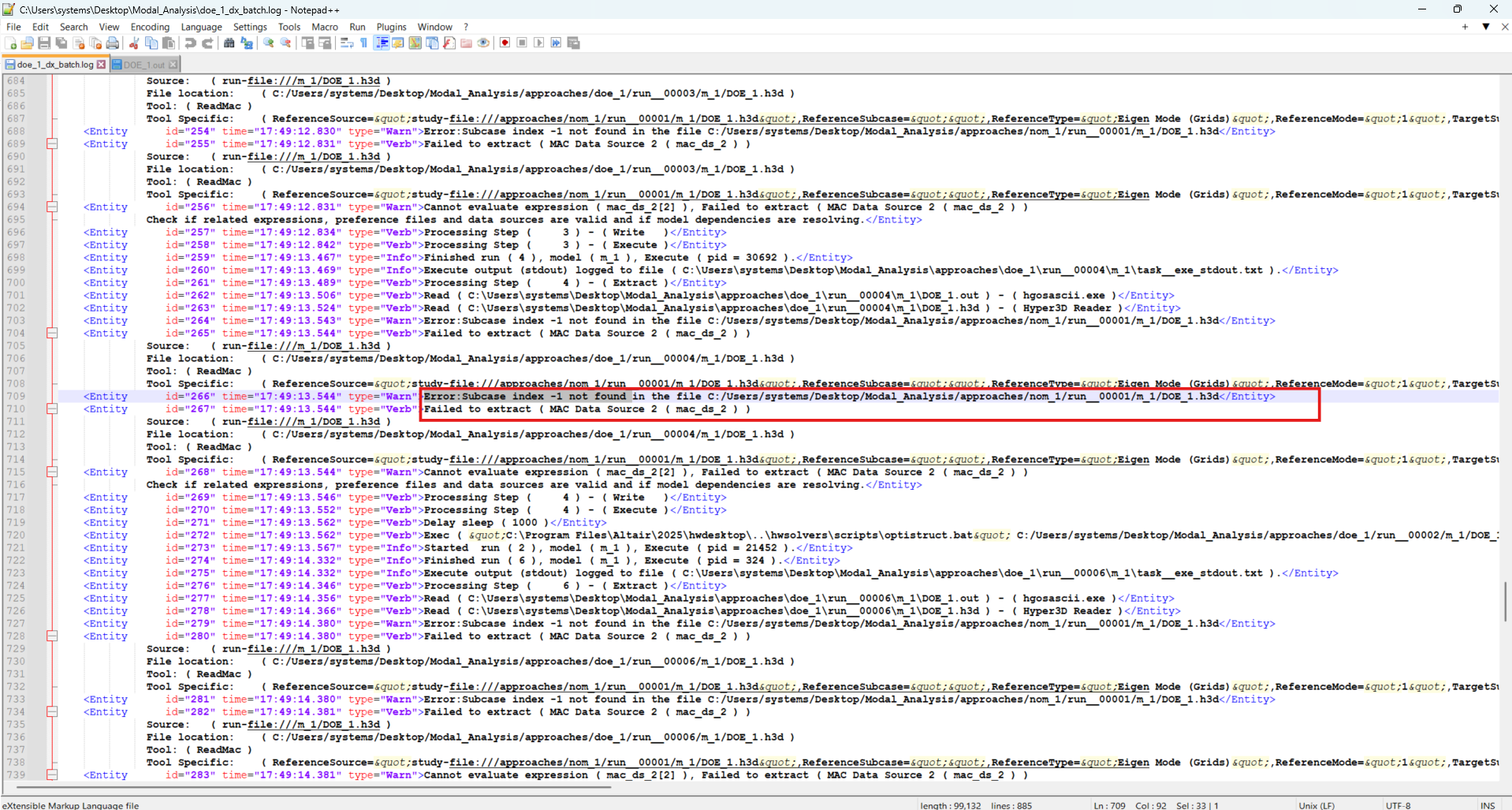
Task: Open the User Defined Language dialog icon
Action: 398,43
